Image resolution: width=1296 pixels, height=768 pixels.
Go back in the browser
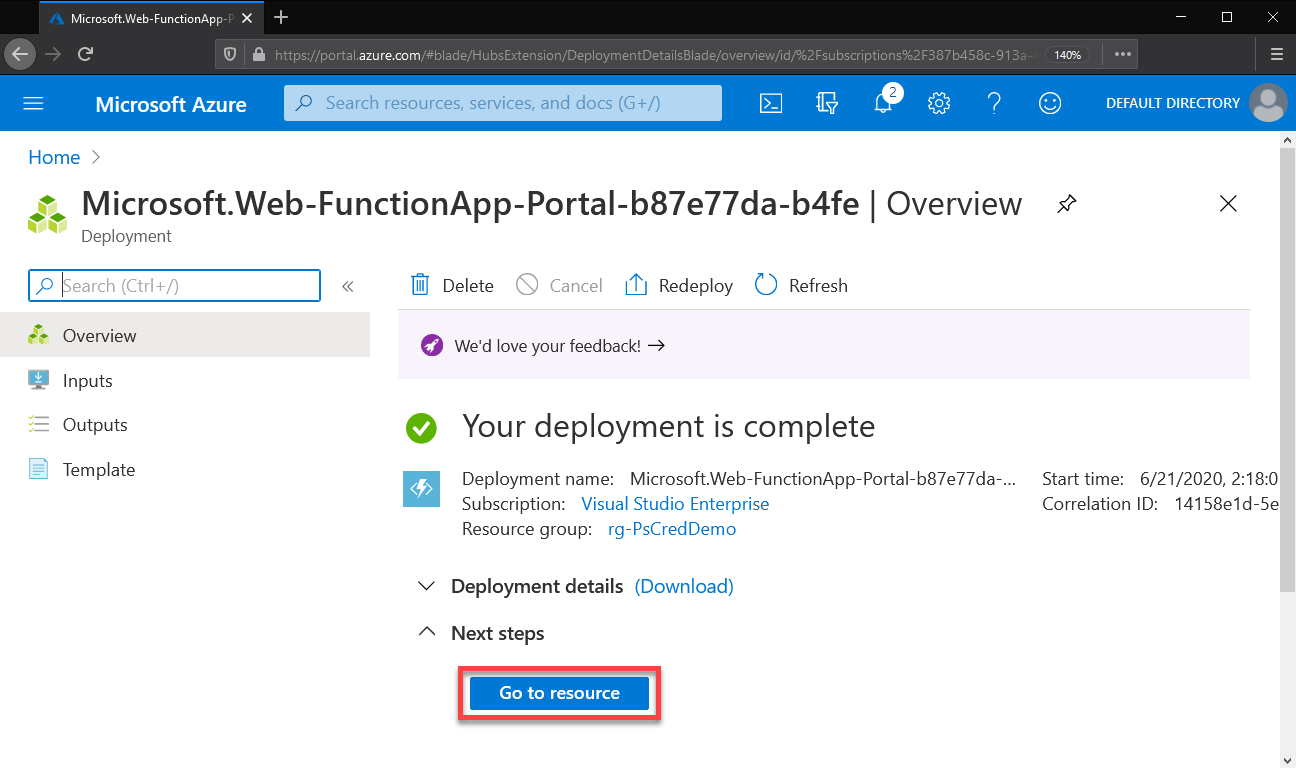tap(20, 54)
